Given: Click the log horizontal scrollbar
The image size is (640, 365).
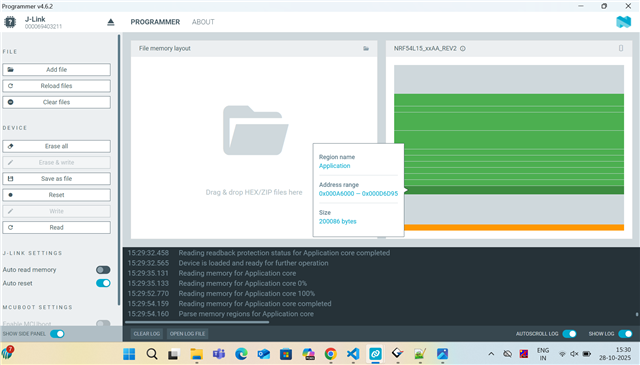Looking at the screenshot, I should [198, 322].
